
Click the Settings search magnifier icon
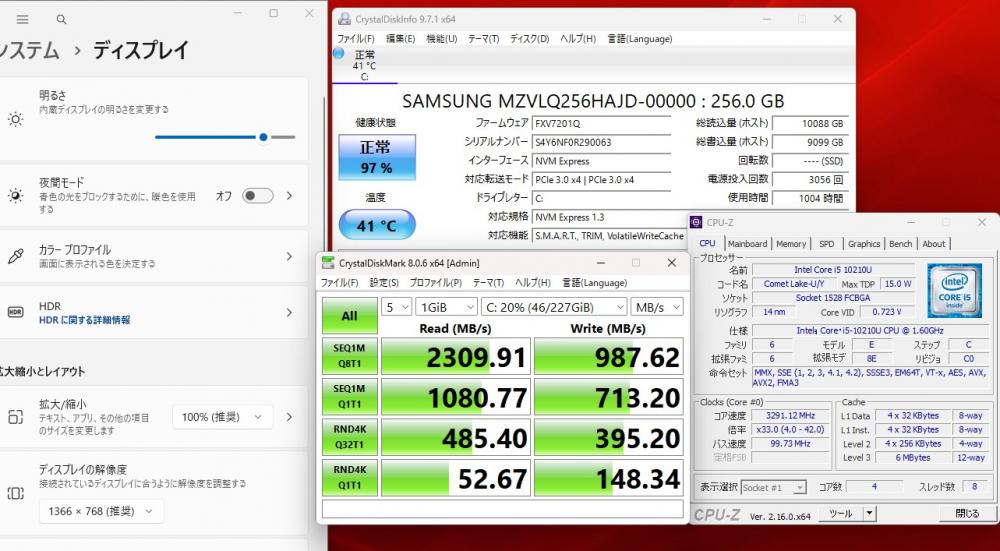(x=61, y=20)
